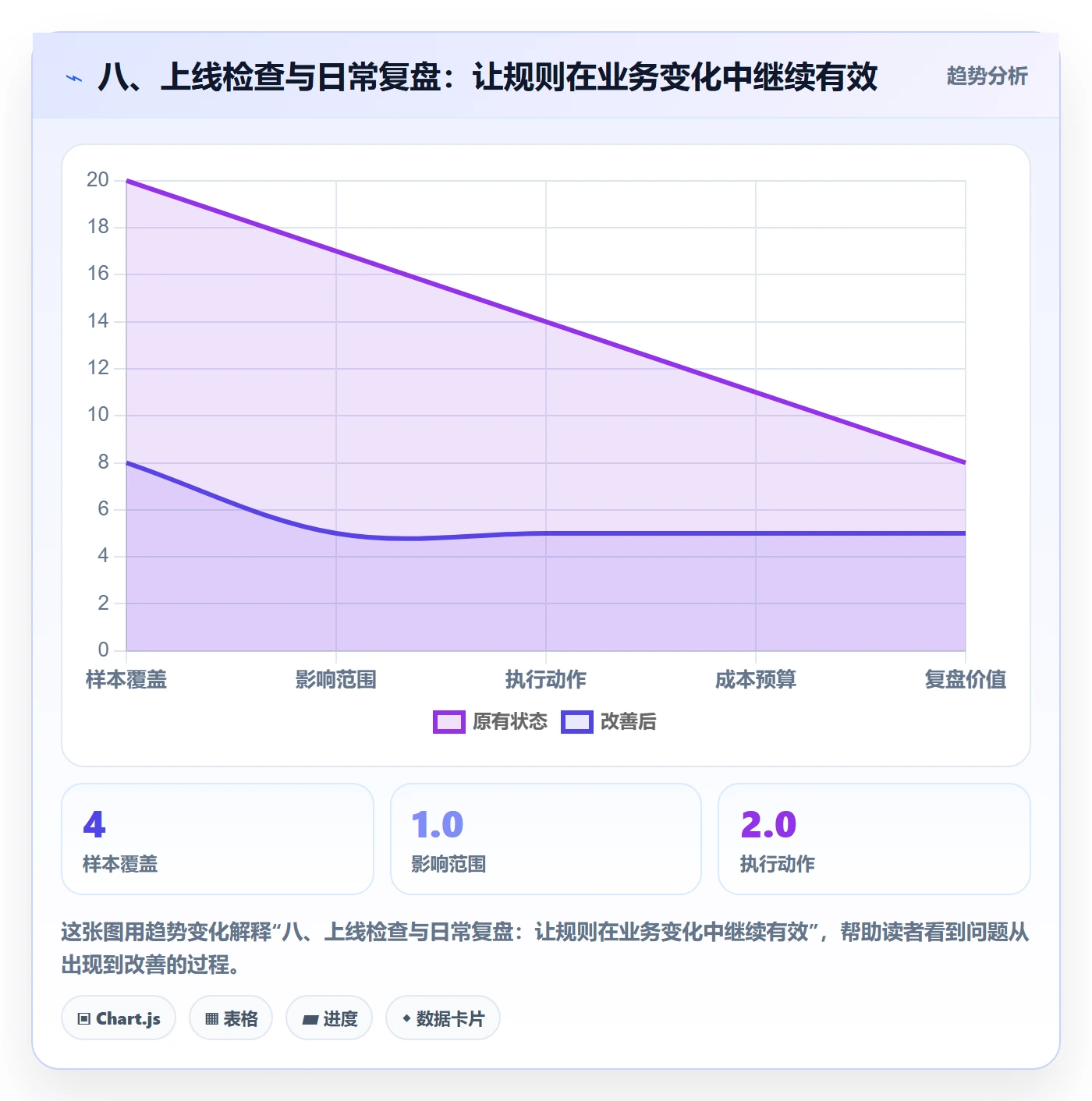Click the y-axis value 0
Screen dimensions: 1092x1101
(103, 650)
